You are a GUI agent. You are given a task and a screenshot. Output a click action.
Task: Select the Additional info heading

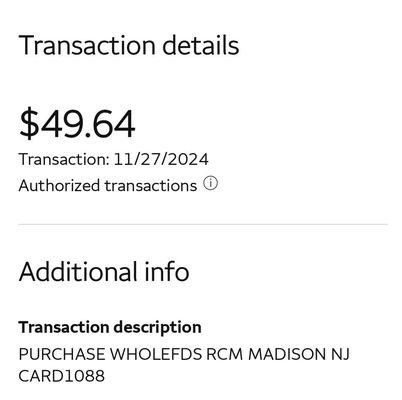pyautogui.click(x=104, y=272)
